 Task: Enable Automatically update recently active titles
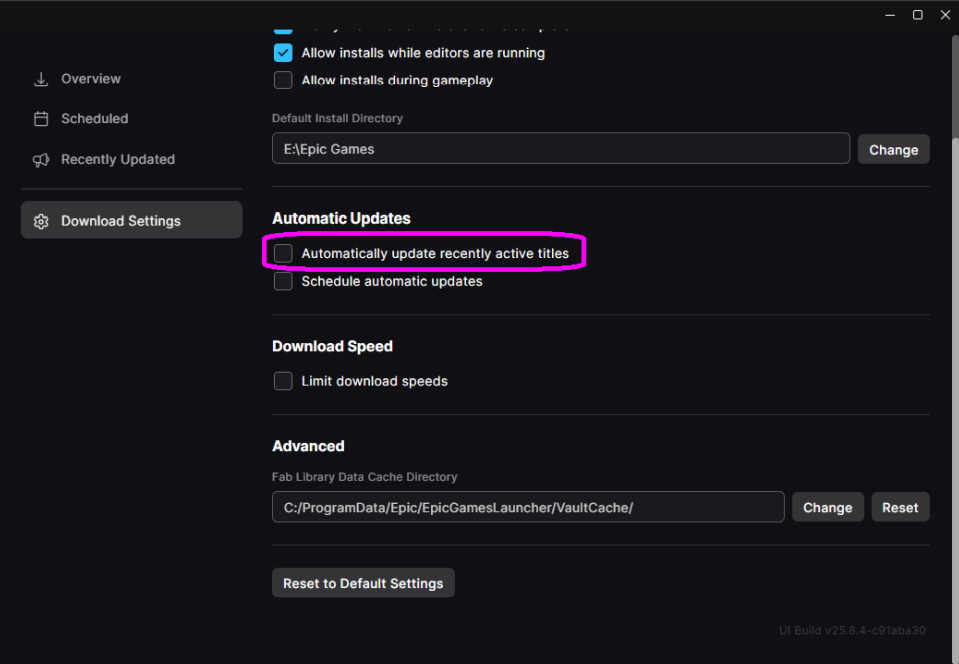pyautogui.click(x=283, y=253)
